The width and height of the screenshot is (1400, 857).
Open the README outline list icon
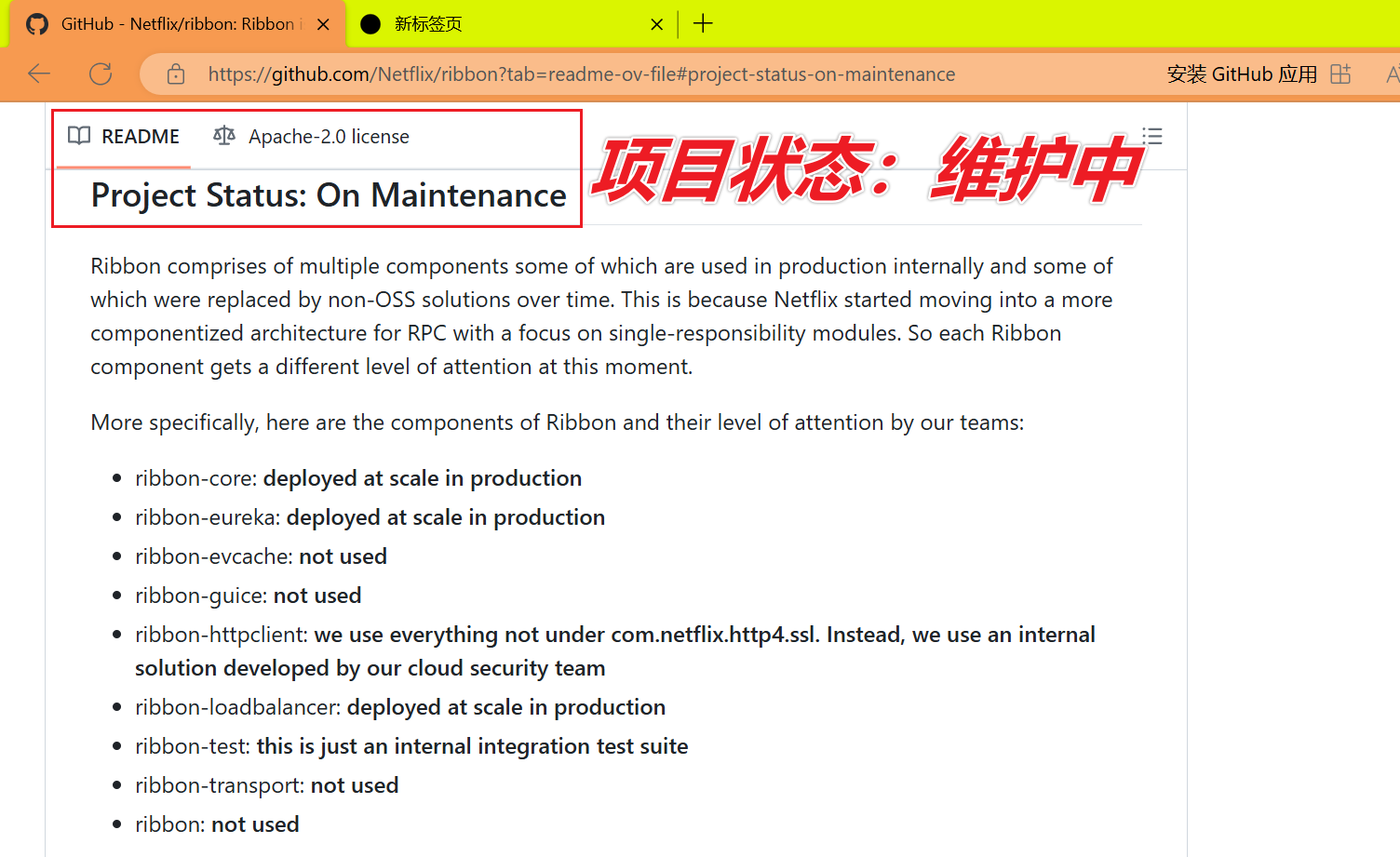coord(1152,137)
